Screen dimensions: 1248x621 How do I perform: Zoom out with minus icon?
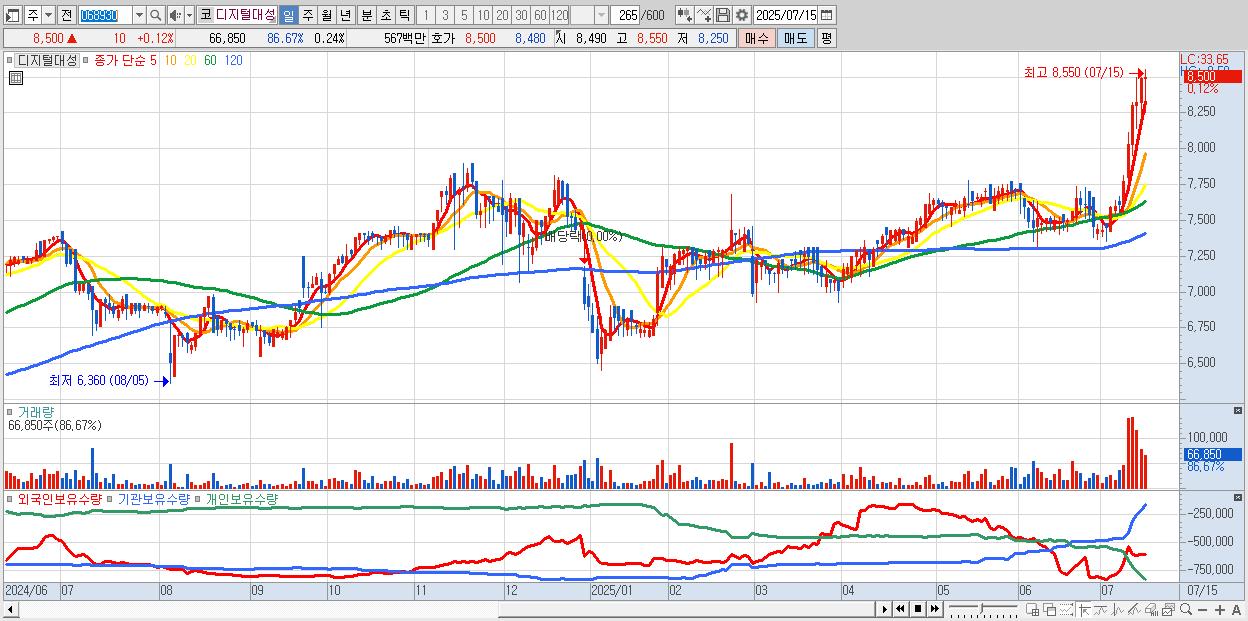point(1202,610)
